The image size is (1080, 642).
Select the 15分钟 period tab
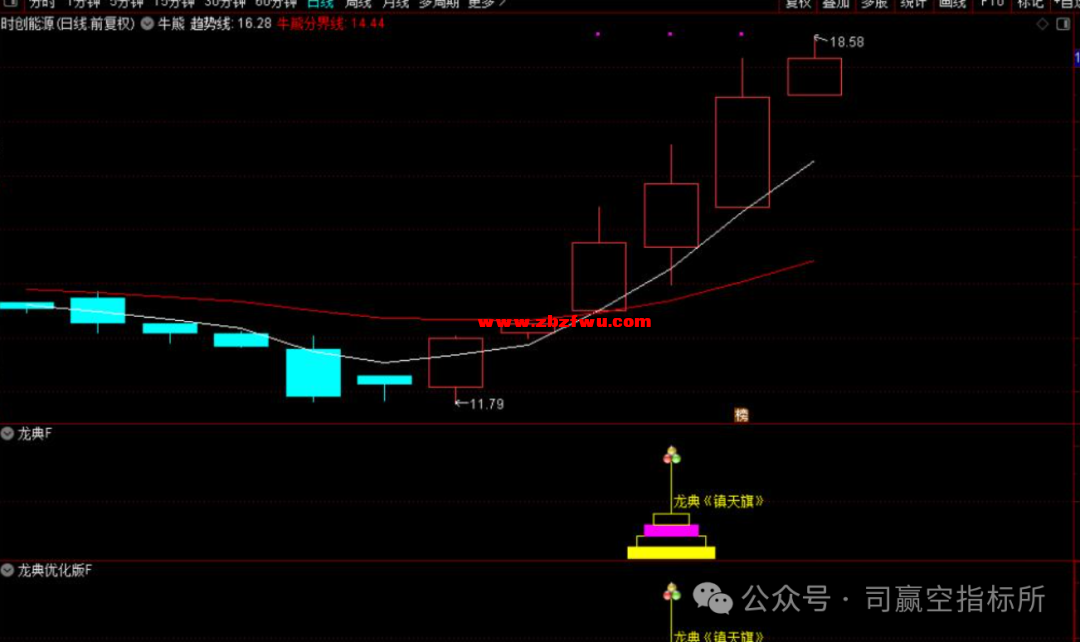(174, 3)
